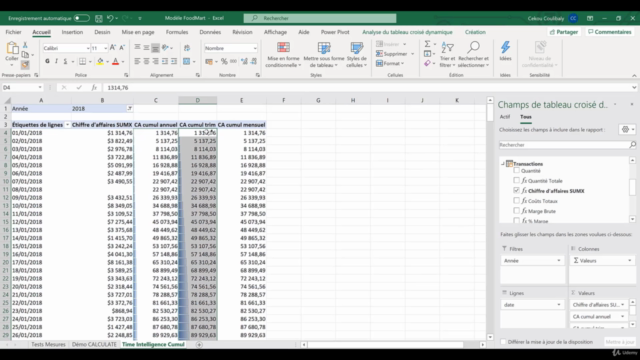Screen dimensions: 640x360
Task: Switch to the Insertion ribbon tab
Action: [x=72, y=32]
